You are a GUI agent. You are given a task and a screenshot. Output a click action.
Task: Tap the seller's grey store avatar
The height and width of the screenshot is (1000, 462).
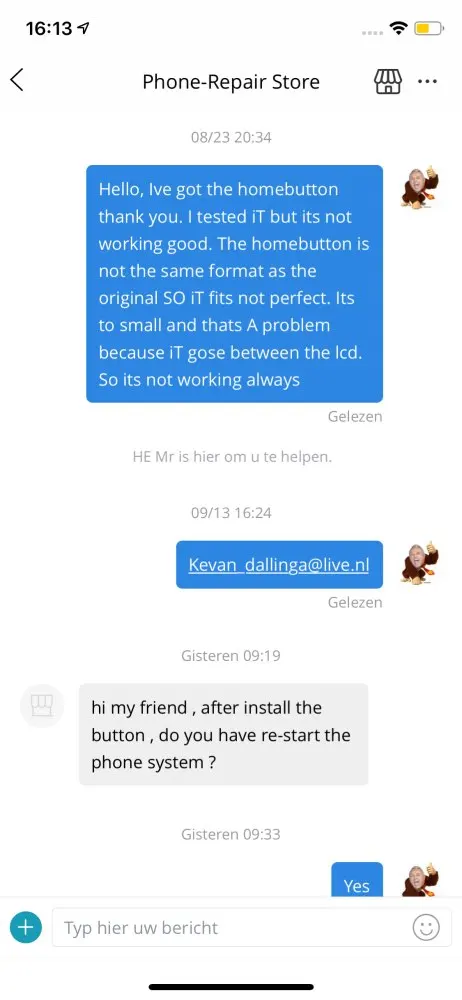(42, 705)
